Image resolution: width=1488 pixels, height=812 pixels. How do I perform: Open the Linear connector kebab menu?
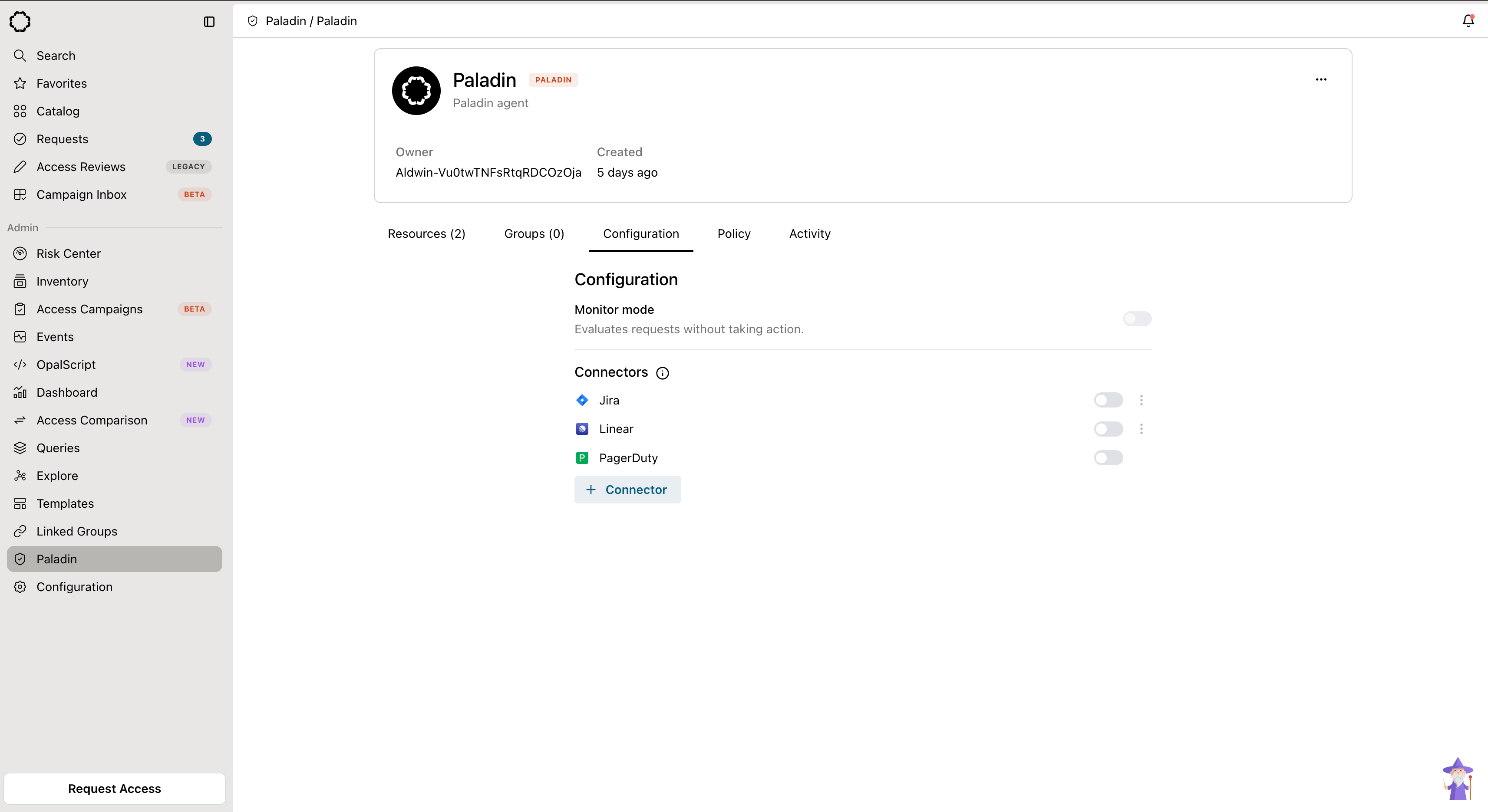(x=1142, y=428)
